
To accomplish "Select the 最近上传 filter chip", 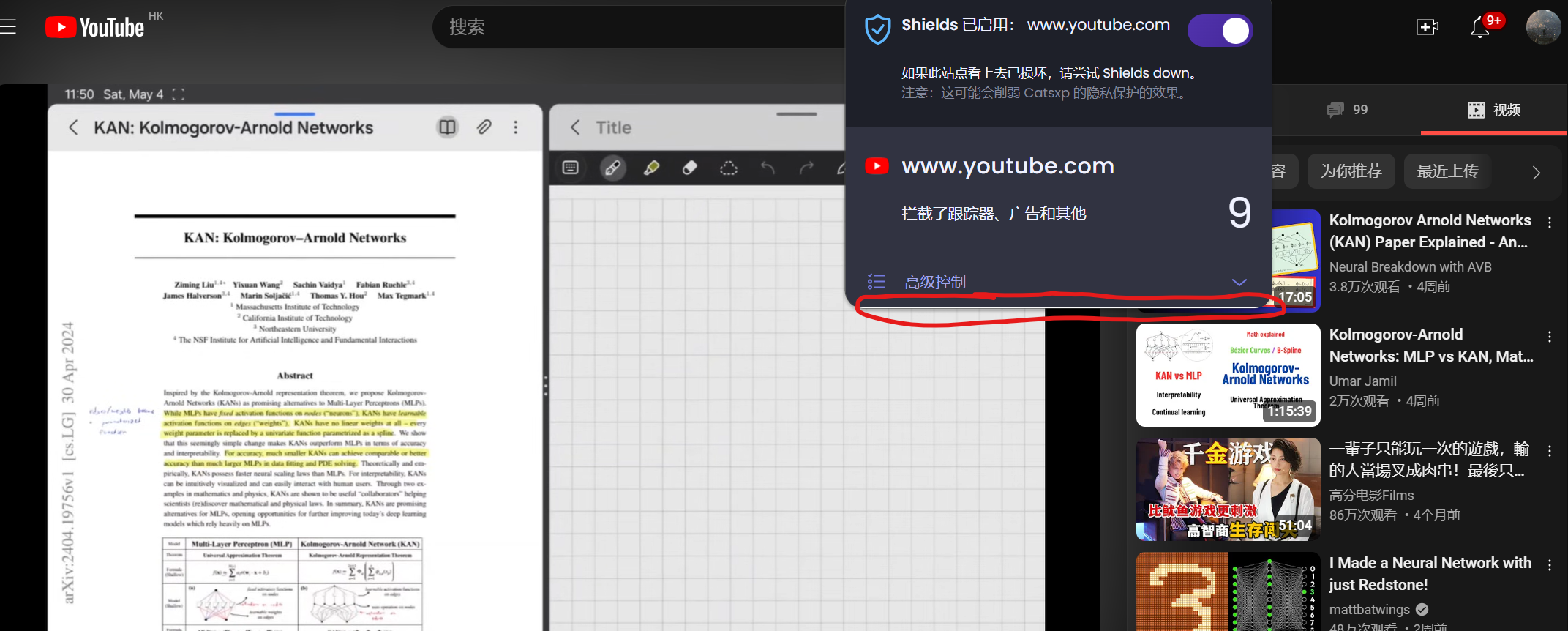I will 1447,171.
